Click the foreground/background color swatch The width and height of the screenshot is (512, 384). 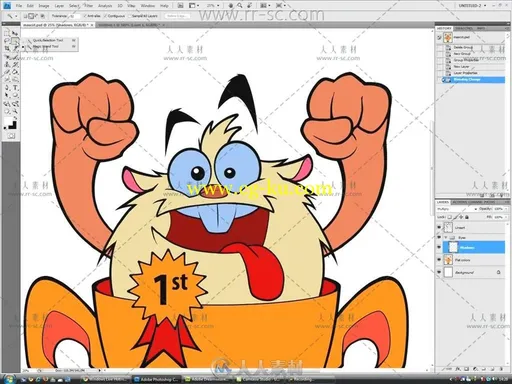pos(10,124)
